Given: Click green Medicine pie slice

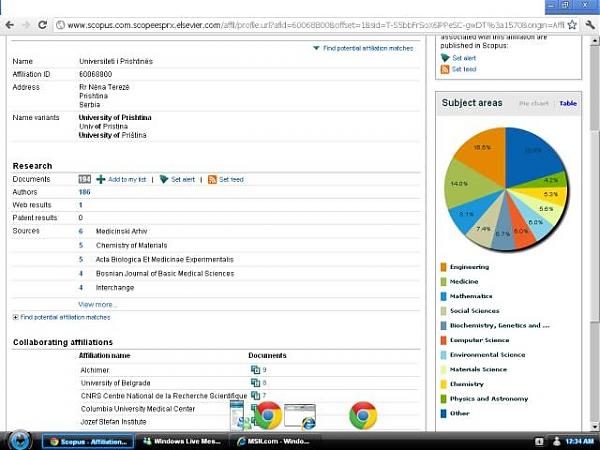Looking at the screenshot, I should [465, 184].
